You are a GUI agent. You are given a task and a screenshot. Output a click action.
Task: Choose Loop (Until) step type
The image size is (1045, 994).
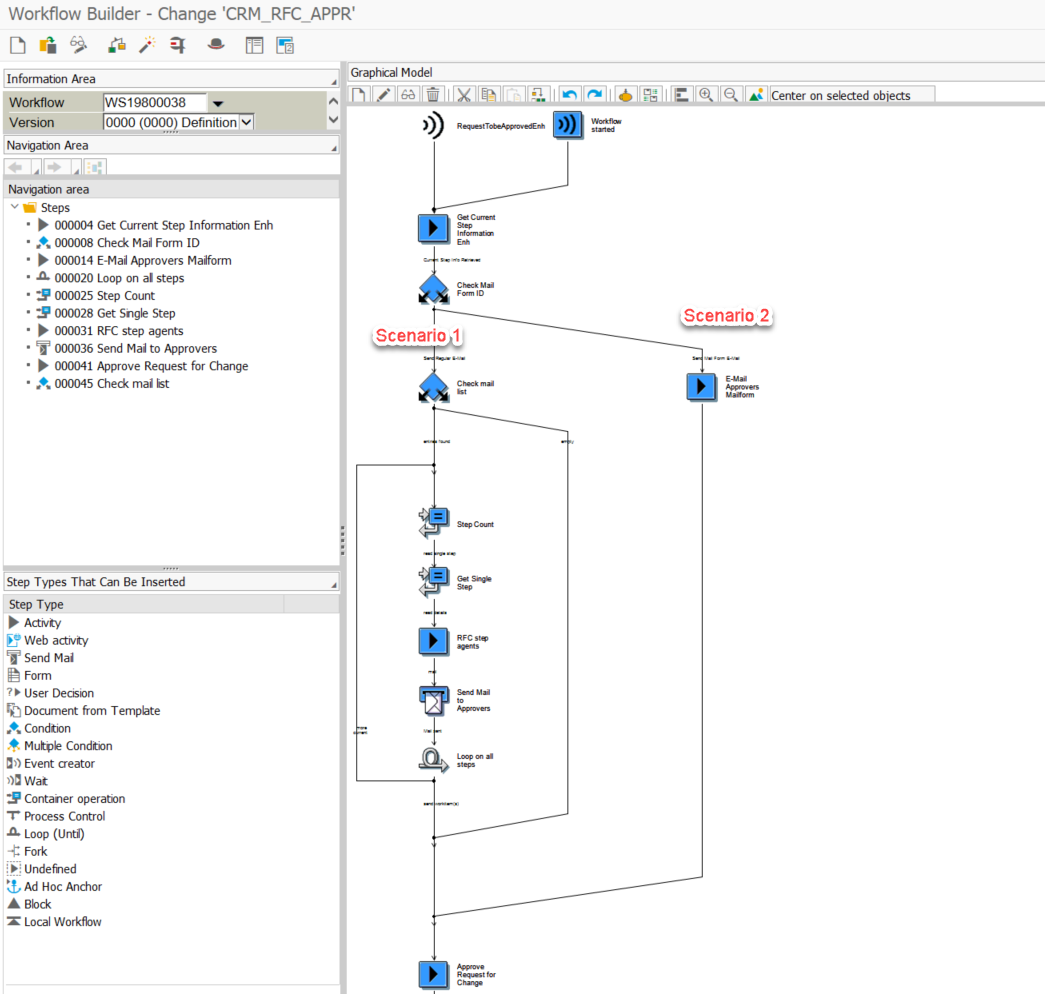(x=54, y=834)
